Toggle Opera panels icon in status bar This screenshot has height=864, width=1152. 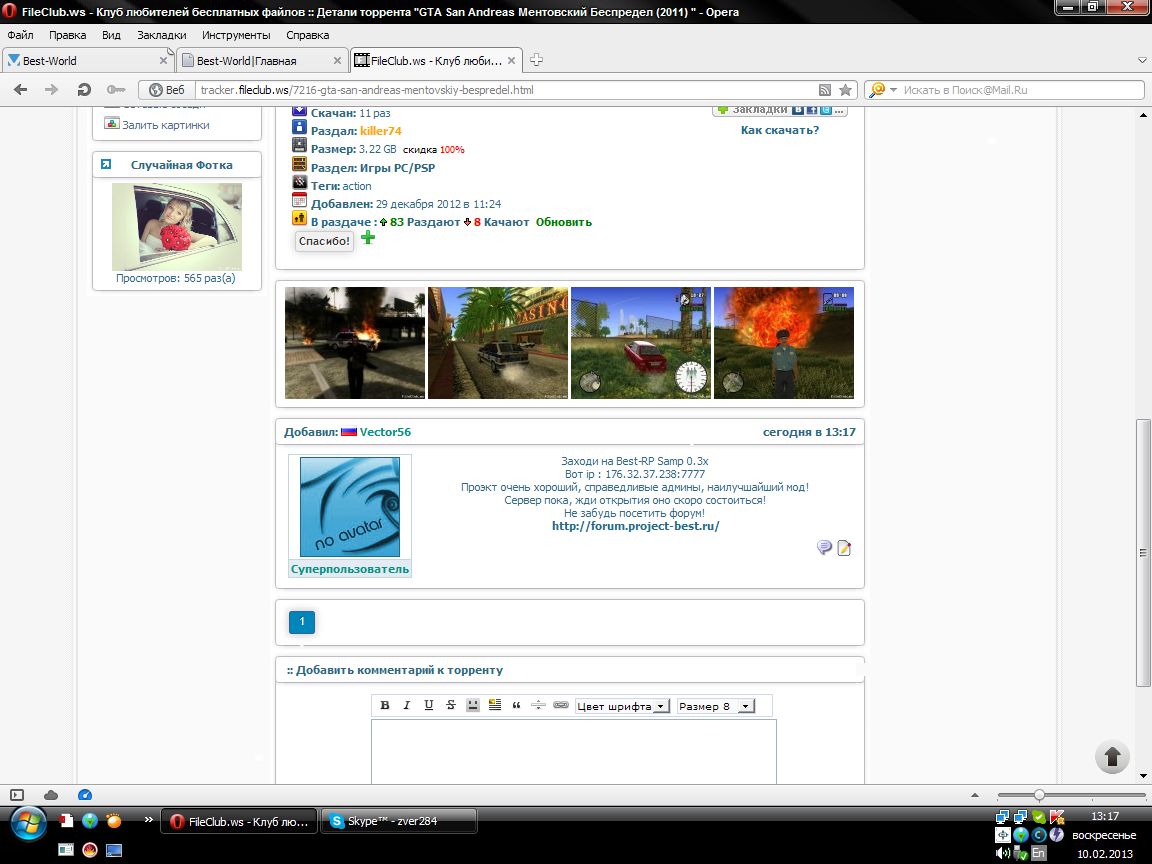coord(17,795)
